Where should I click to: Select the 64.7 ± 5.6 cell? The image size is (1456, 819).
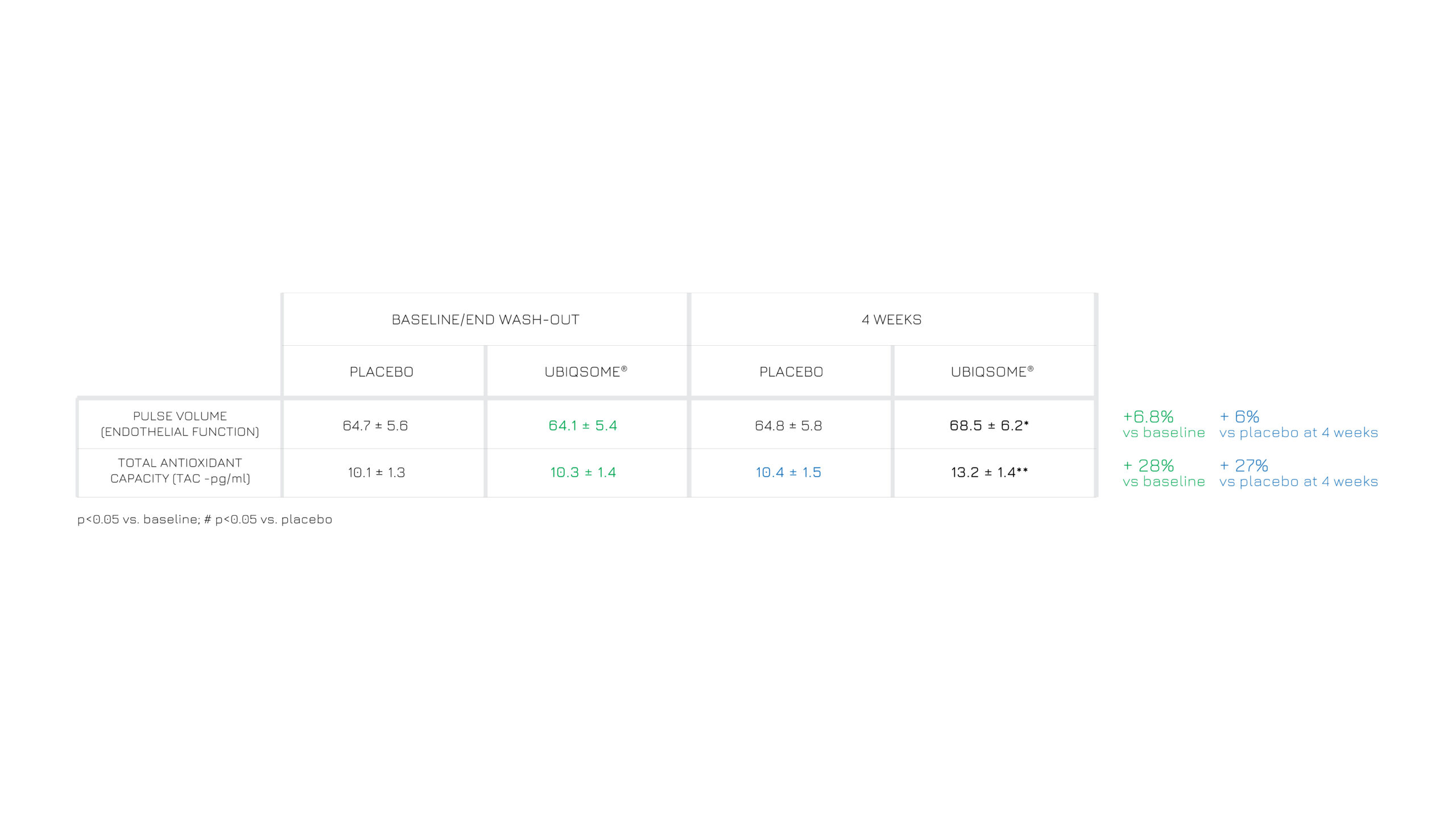click(375, 426)
